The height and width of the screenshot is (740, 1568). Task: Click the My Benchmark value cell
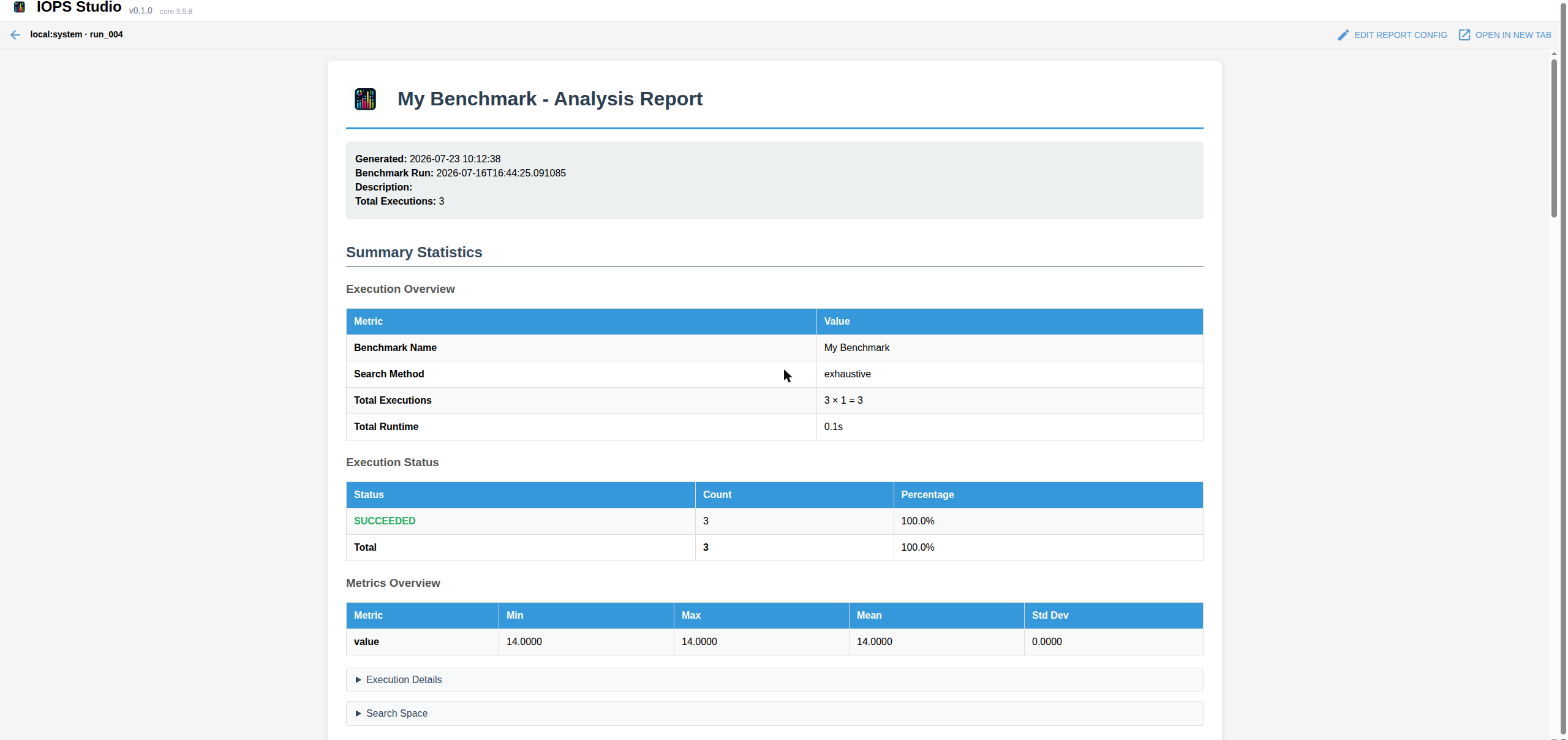tap(1009, 348)
